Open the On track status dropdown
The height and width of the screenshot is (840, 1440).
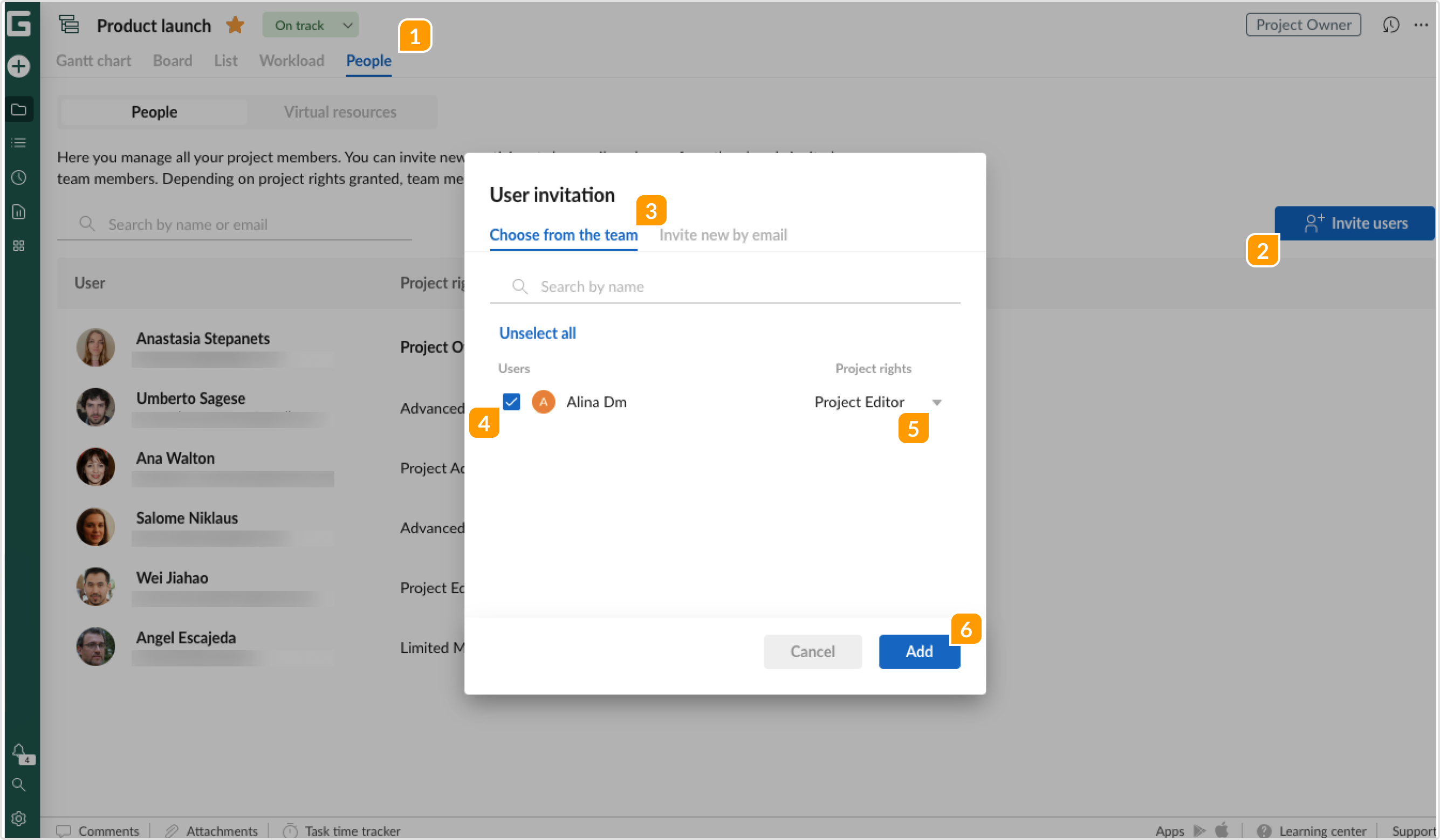[x=310, y=25]
